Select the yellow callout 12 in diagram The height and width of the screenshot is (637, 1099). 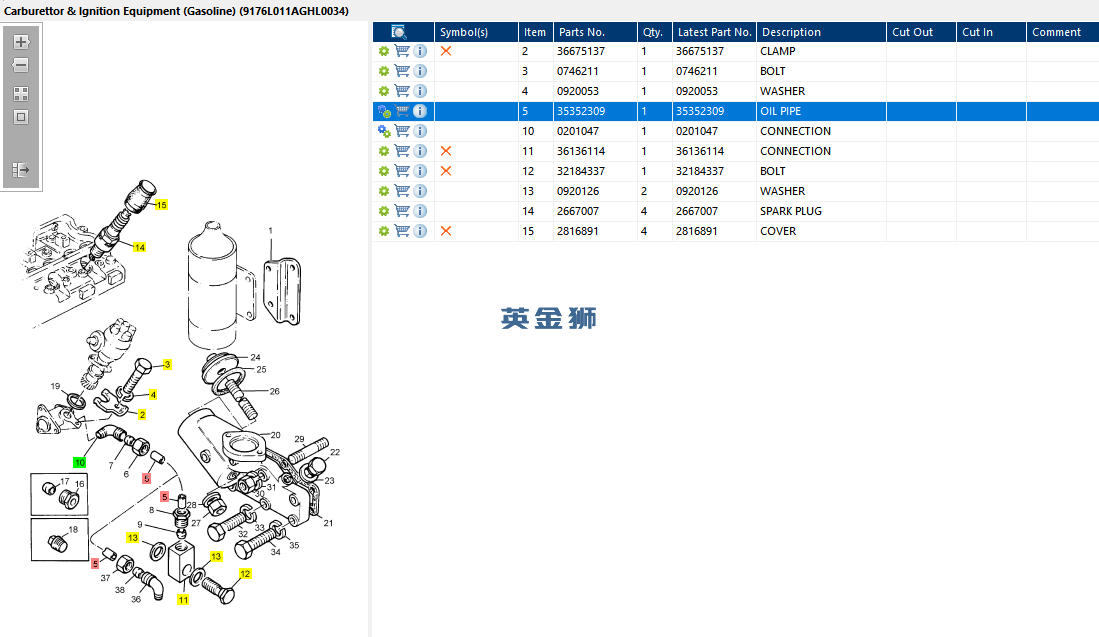(x=245, y=573)
